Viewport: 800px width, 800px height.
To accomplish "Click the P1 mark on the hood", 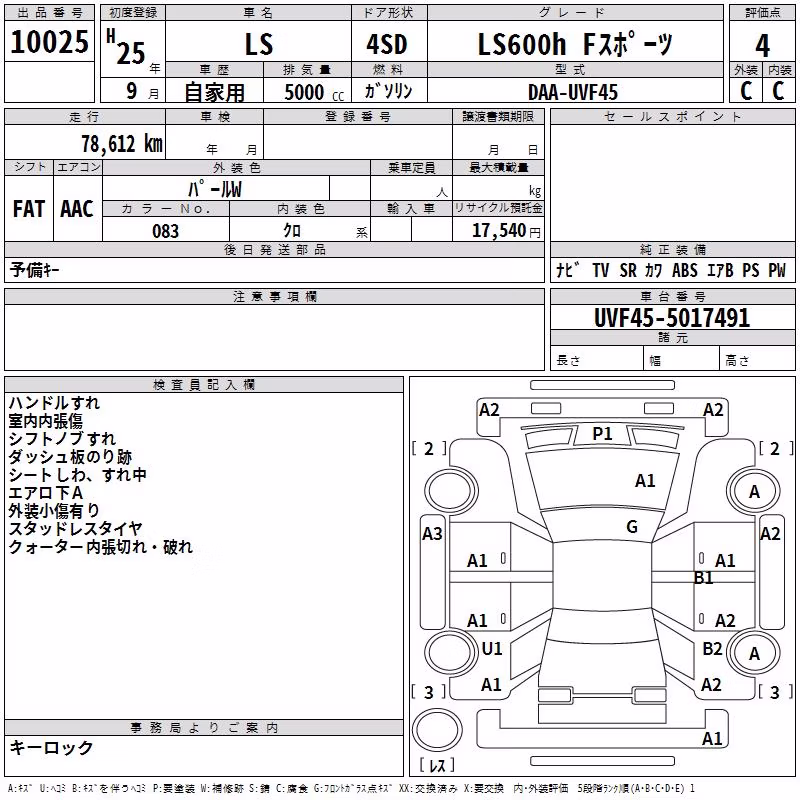I will [x=602, y=434].
